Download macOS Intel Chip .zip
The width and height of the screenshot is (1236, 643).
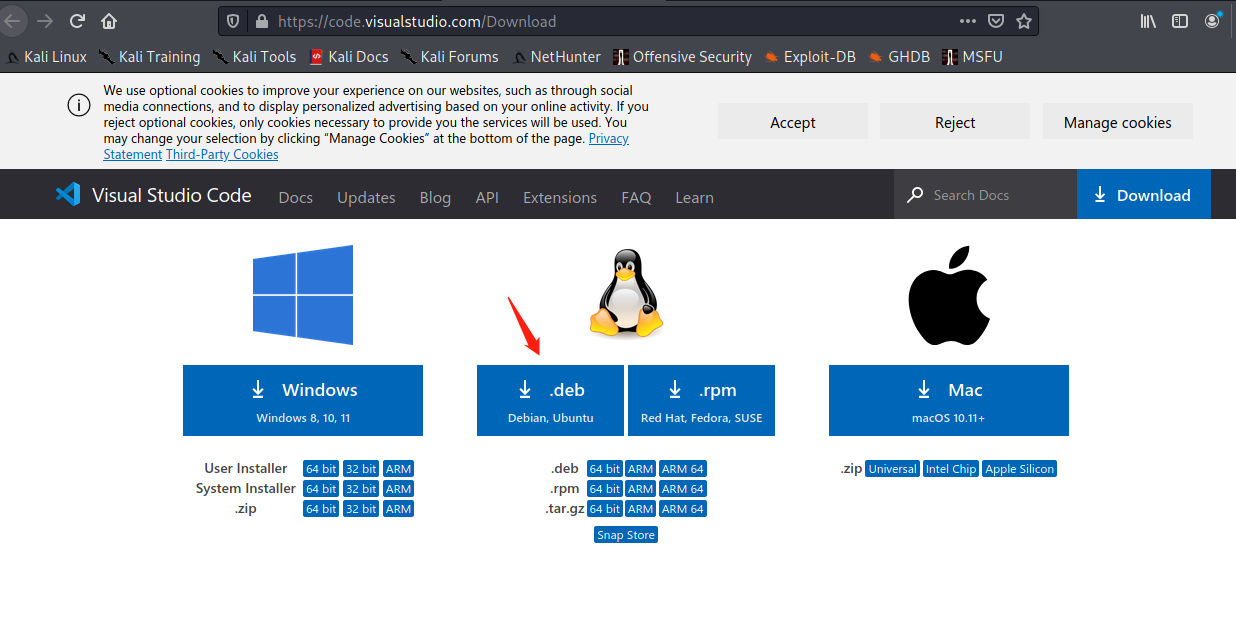951,469
